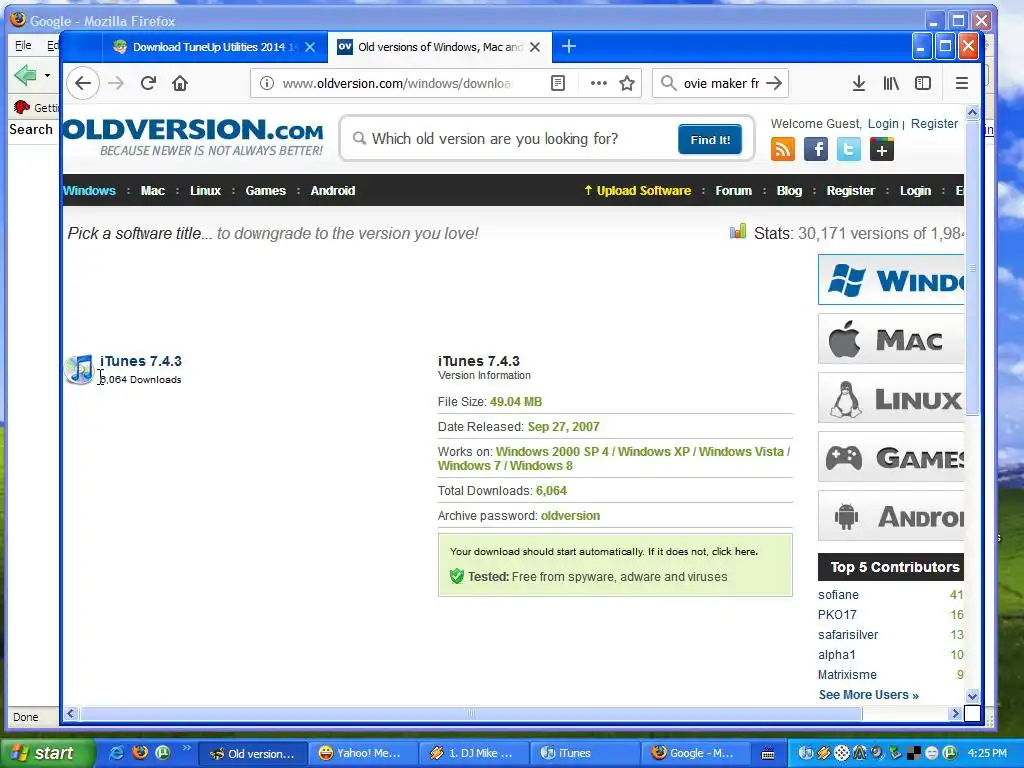The image size is (1024, 768).
Task: Open contributor safarisilver profile
Action: click(x=848, y=635)
